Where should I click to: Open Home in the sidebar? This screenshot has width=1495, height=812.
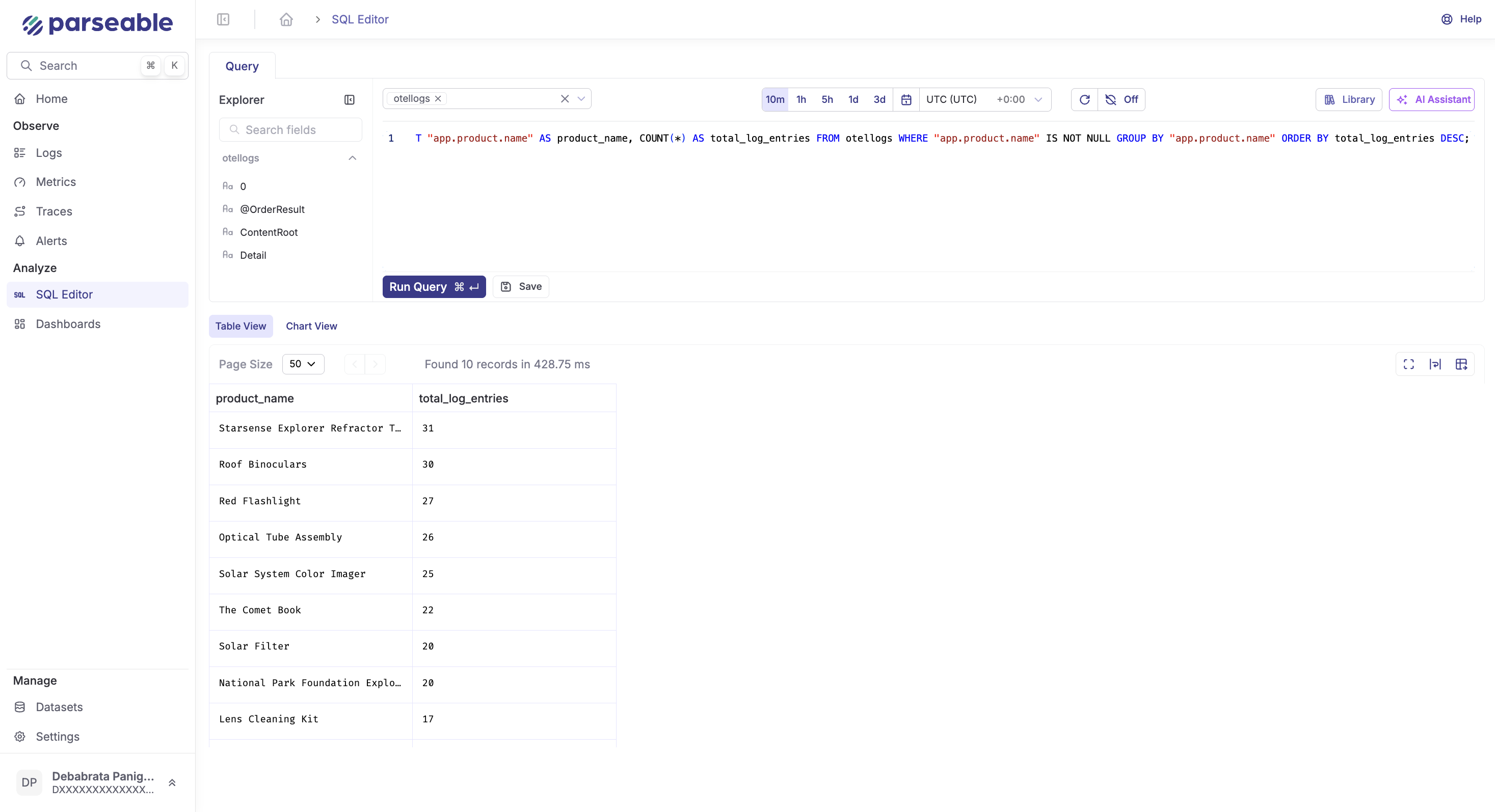pos(97,99)
